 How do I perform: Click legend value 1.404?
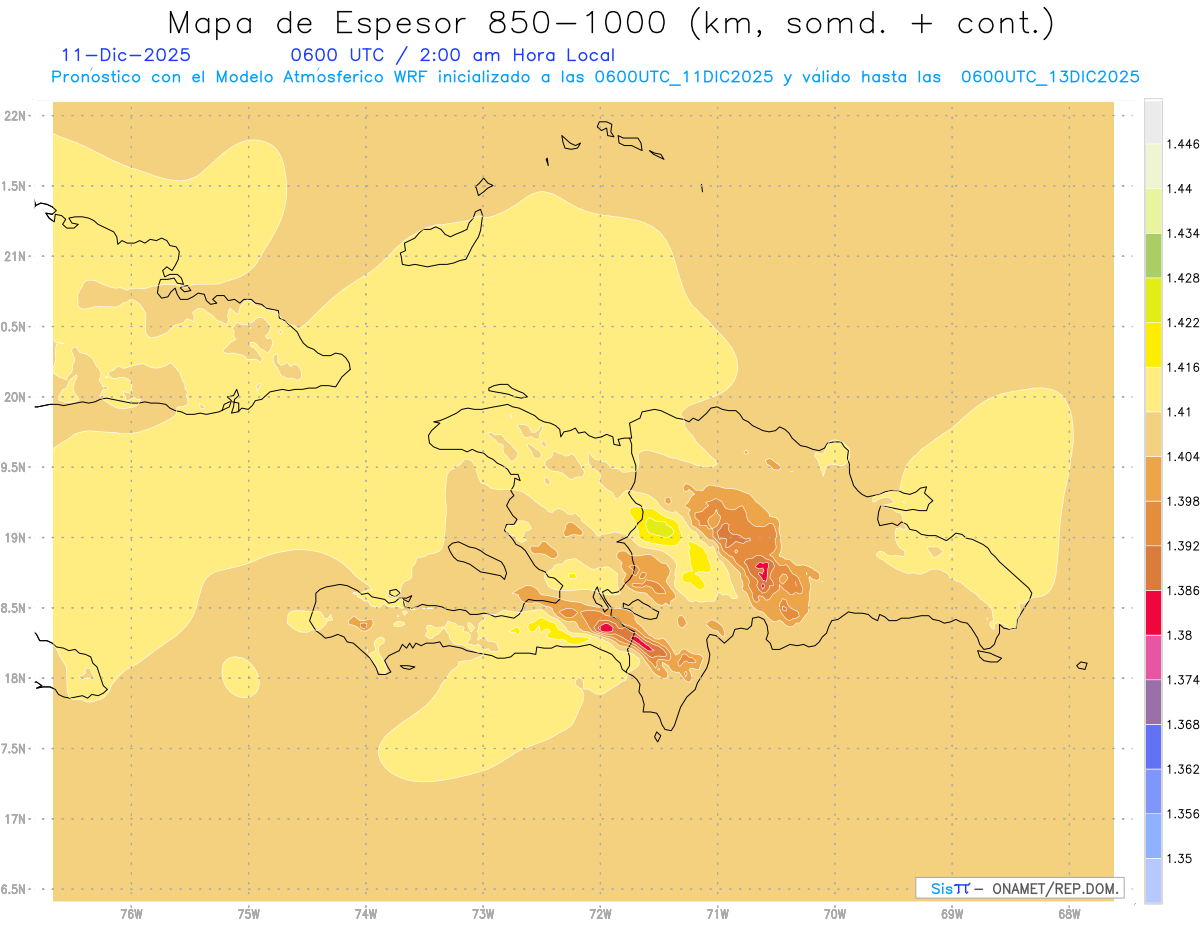coord(1185,457)
